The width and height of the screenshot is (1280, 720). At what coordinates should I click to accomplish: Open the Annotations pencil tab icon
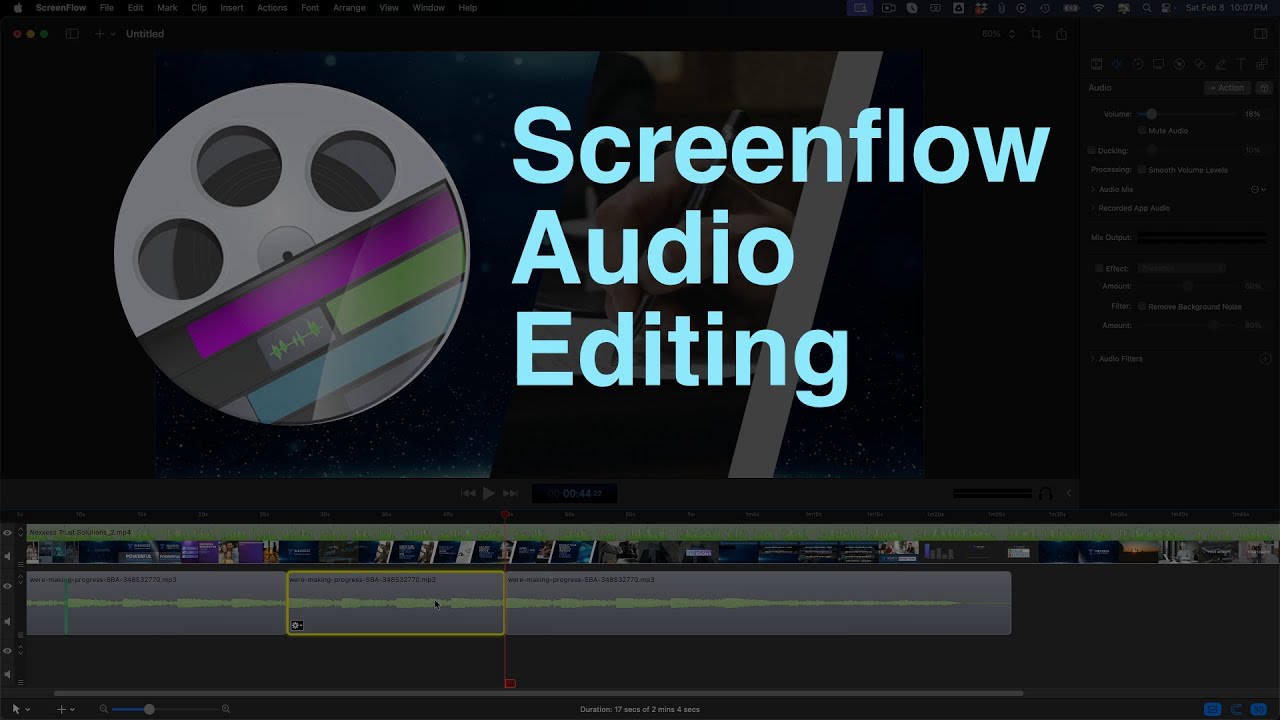point(1220,64)
